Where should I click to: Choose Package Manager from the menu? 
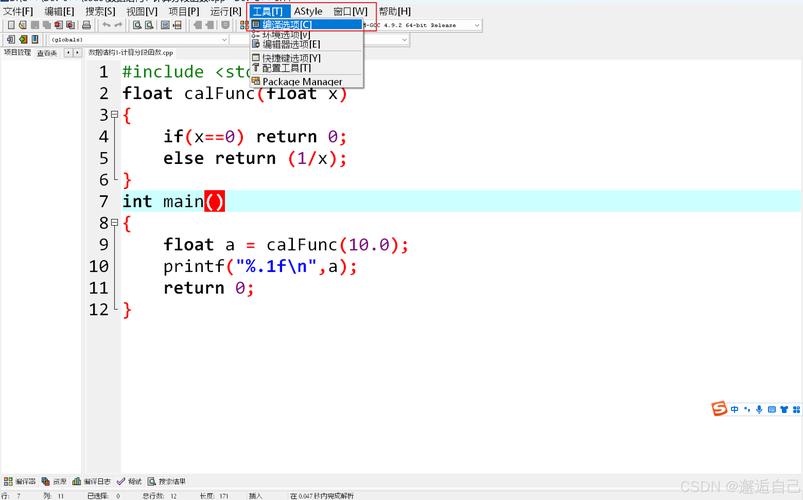[302, 81]
